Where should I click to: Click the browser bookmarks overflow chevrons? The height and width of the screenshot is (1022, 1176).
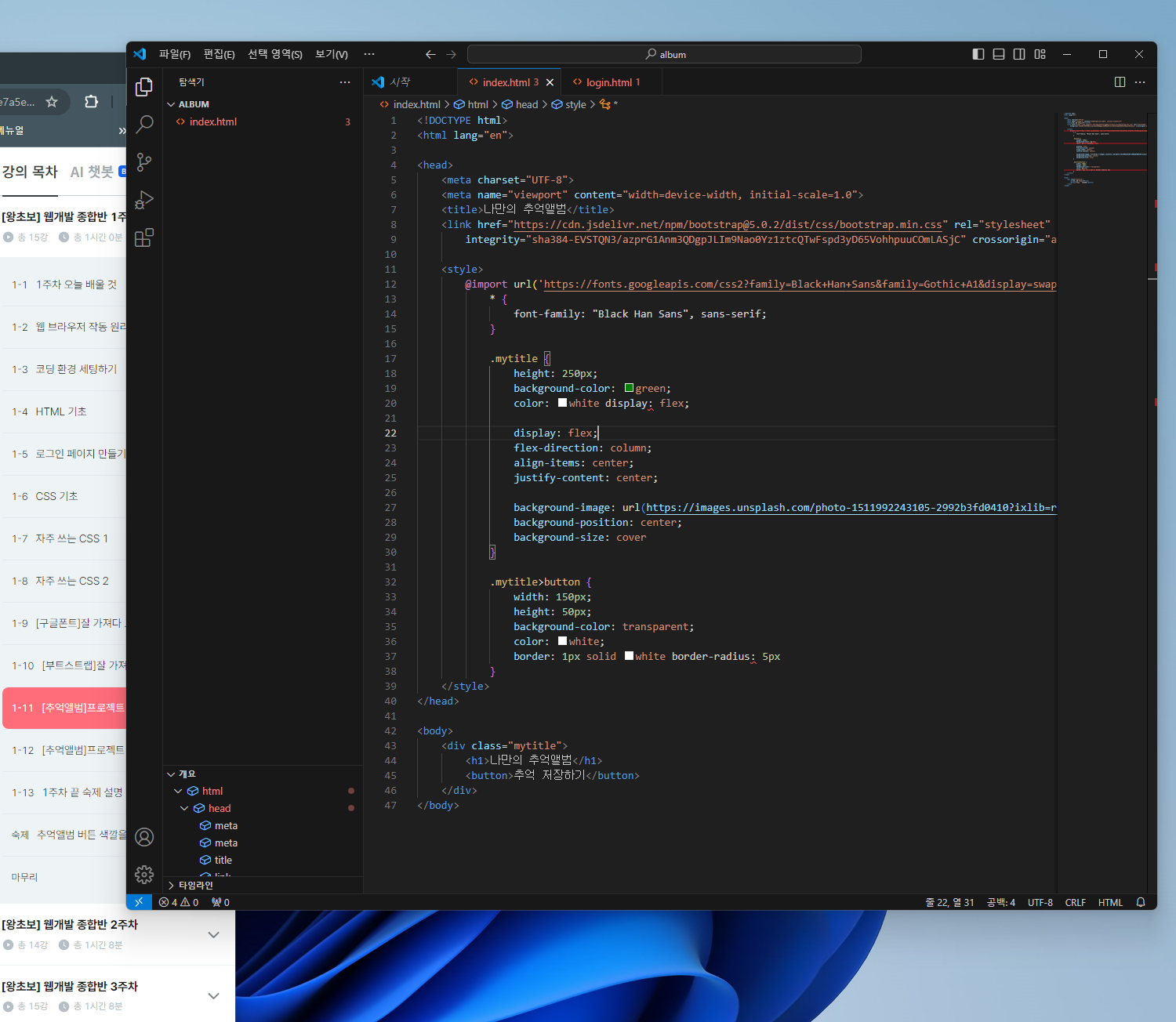point(122,131)
